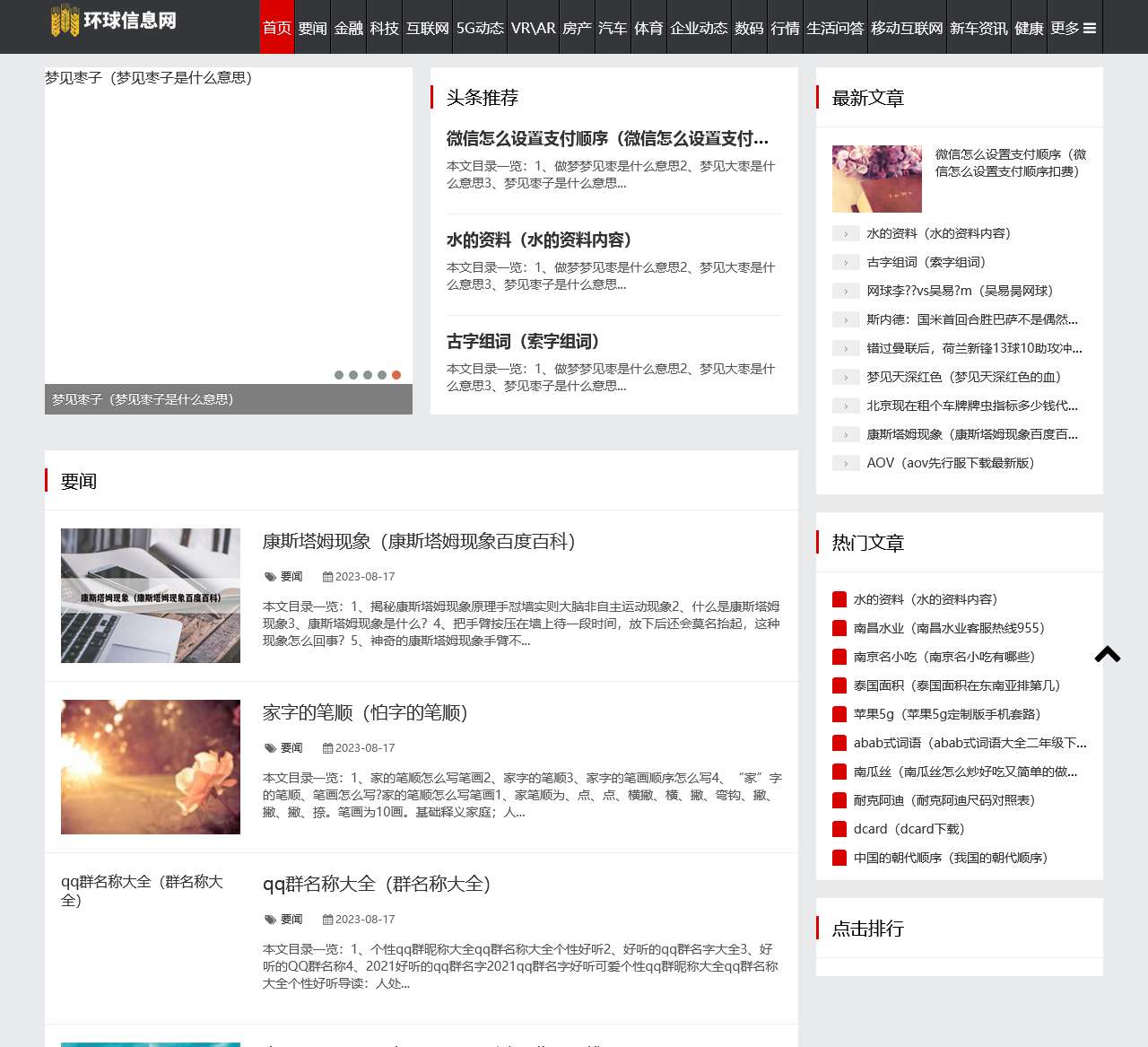The width and height of the screenshot is (1148, 1047).
Task: Open 水的资料 link in 热门文章 list
Action: coord(926,599)
